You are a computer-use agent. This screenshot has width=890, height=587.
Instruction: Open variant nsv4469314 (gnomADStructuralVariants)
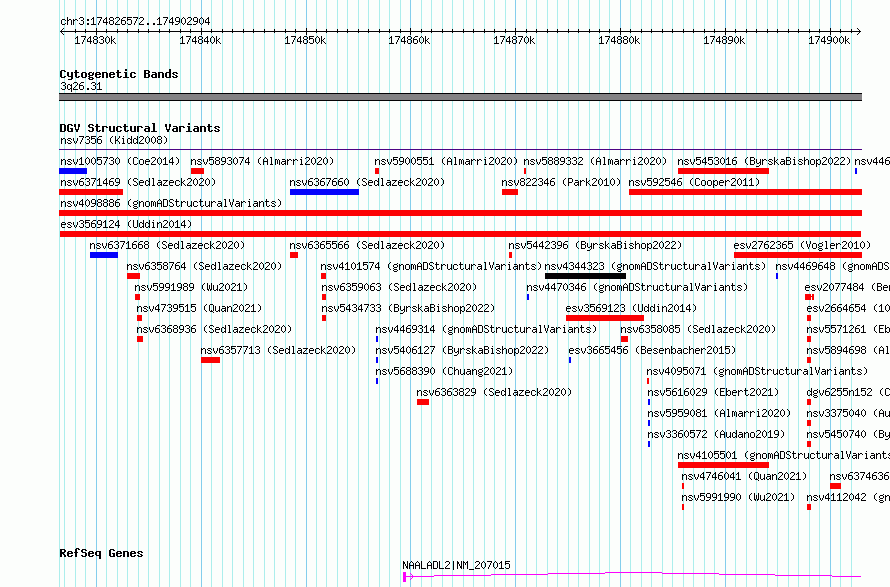486,329
